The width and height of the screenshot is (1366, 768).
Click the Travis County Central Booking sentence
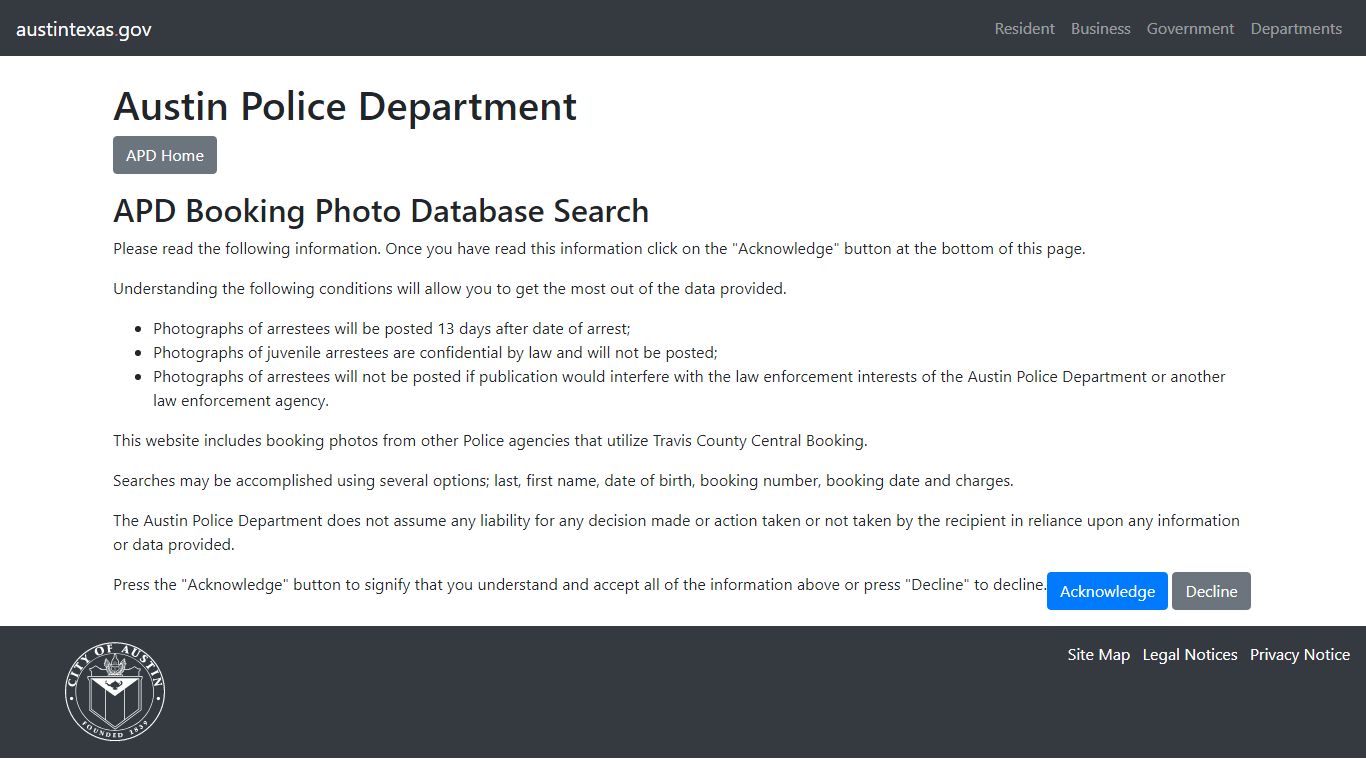click(x=490, y=440)
